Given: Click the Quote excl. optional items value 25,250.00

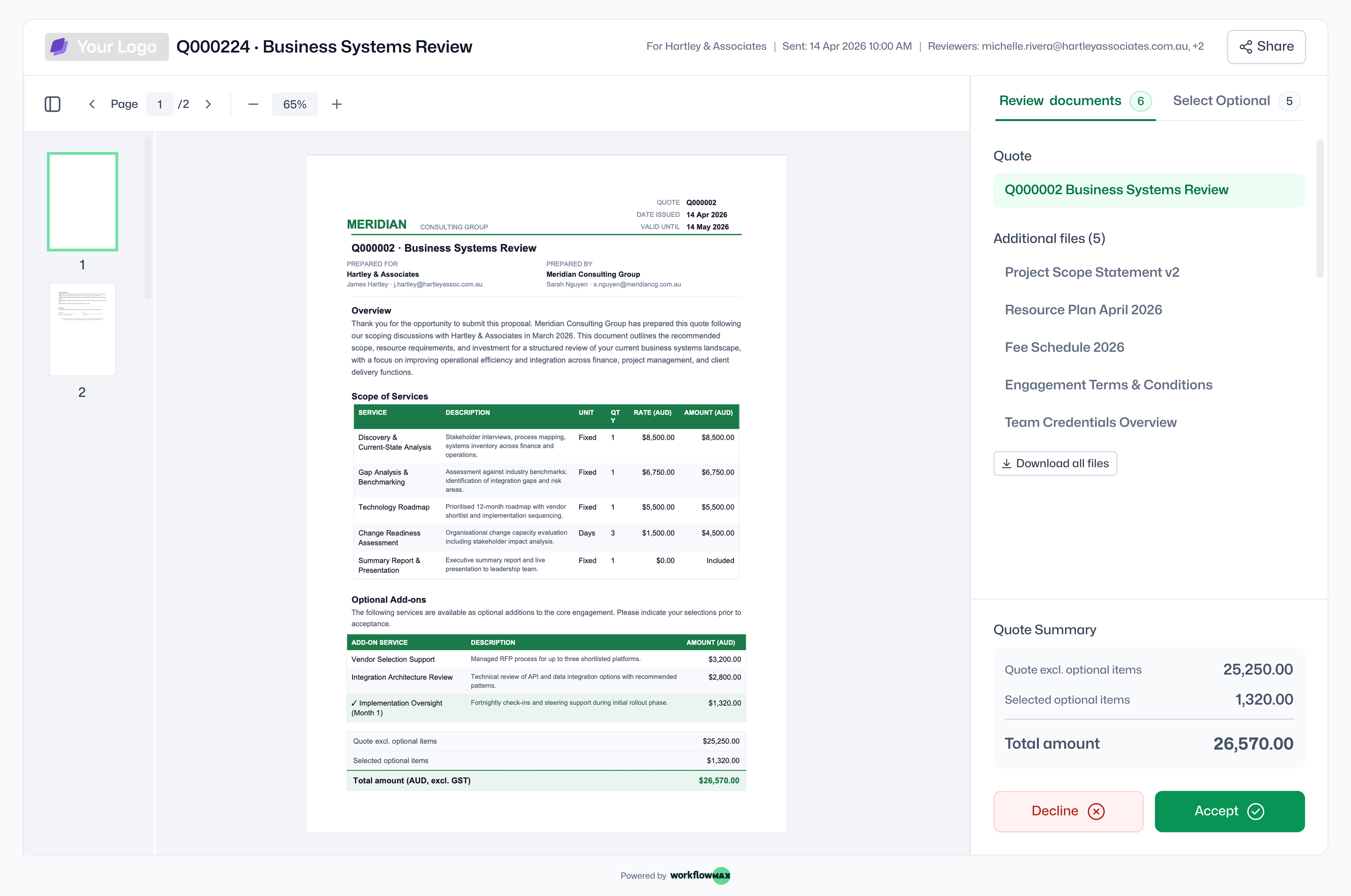Looking at the screenshot, I should [1258, 669].
